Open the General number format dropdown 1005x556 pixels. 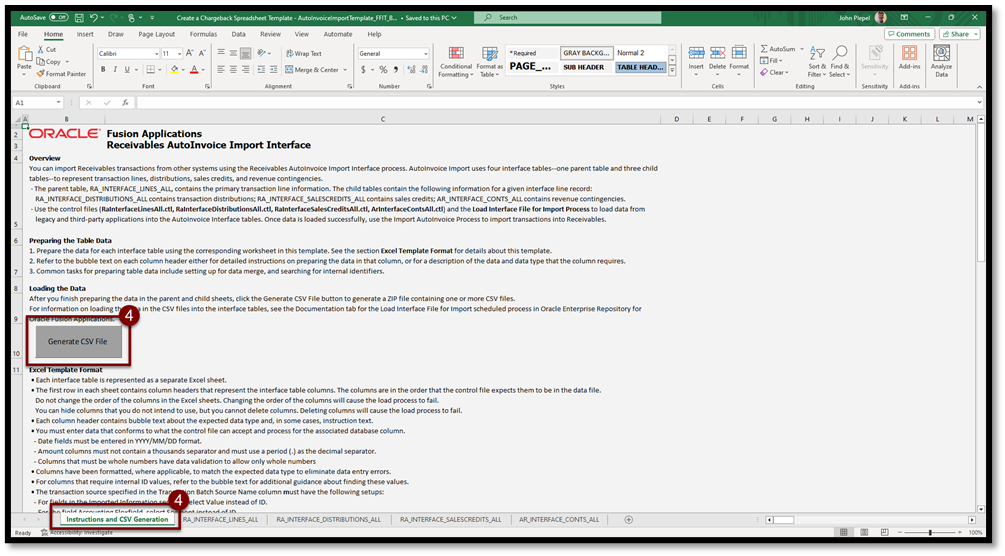[x=426, y=54]
